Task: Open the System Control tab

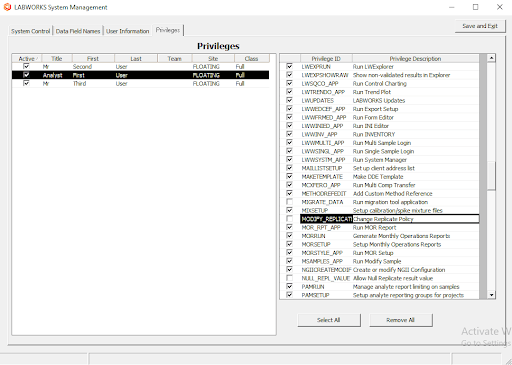Action: 31,31
